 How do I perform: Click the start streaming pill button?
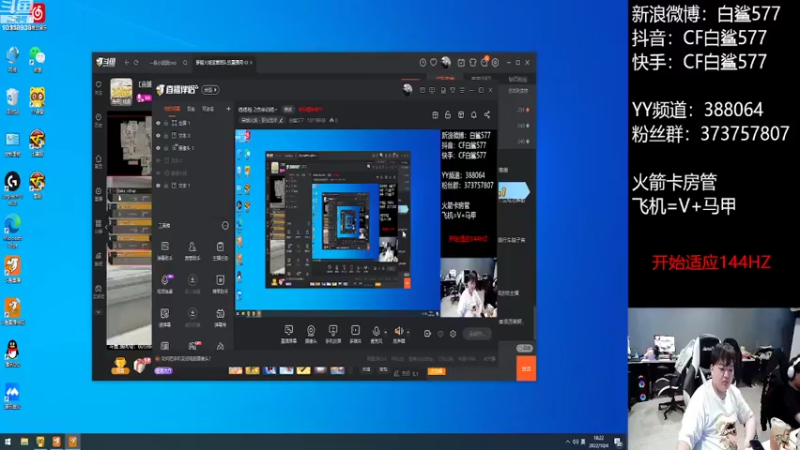pyautogui.click(x=477, y=334)
